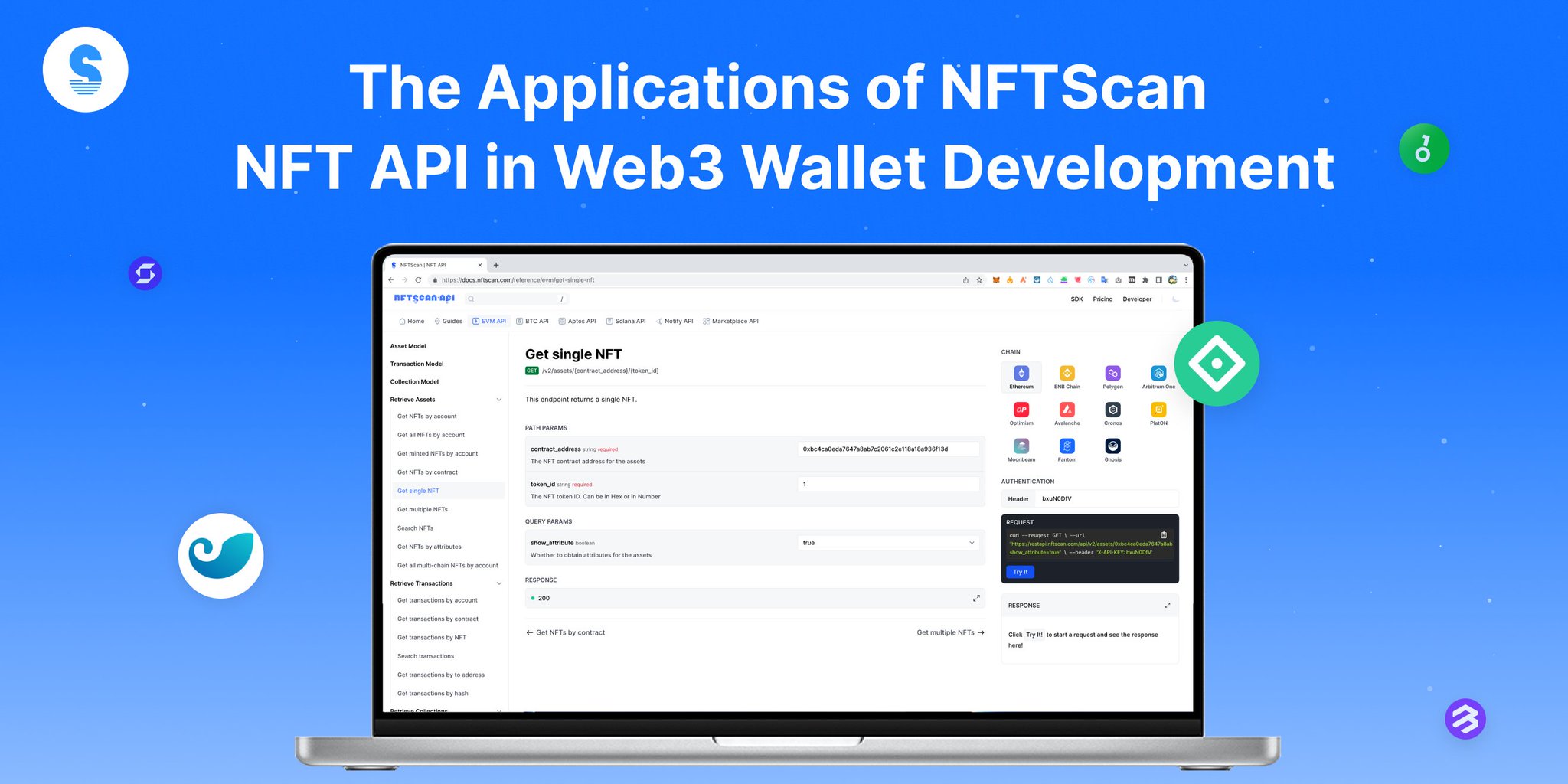Click the browser back arrow
Image resolution: width=1568 pixels, height=784 pixels.
click(x=391, y=280)
